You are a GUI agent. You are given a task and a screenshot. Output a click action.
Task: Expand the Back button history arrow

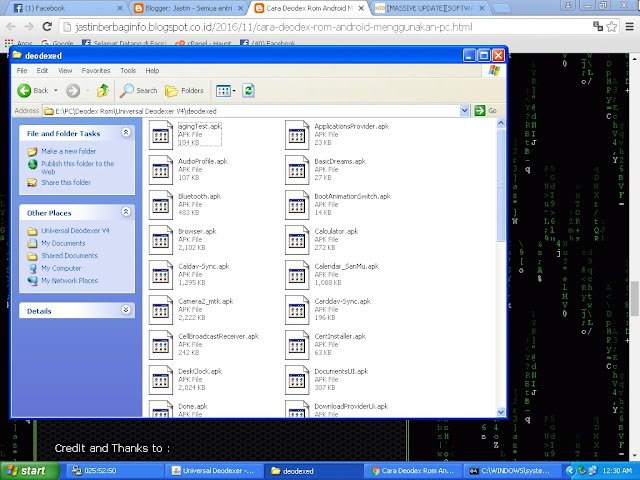(56, 91)
